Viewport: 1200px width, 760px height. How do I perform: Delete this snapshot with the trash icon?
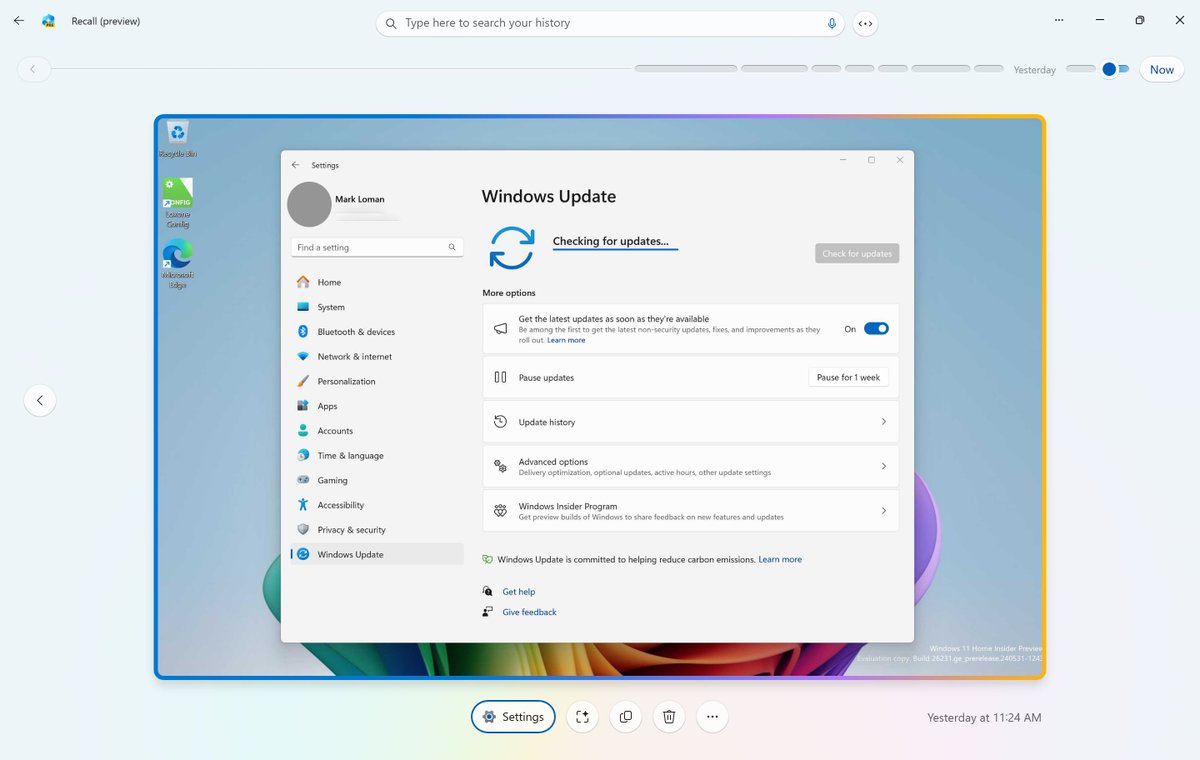669,716
